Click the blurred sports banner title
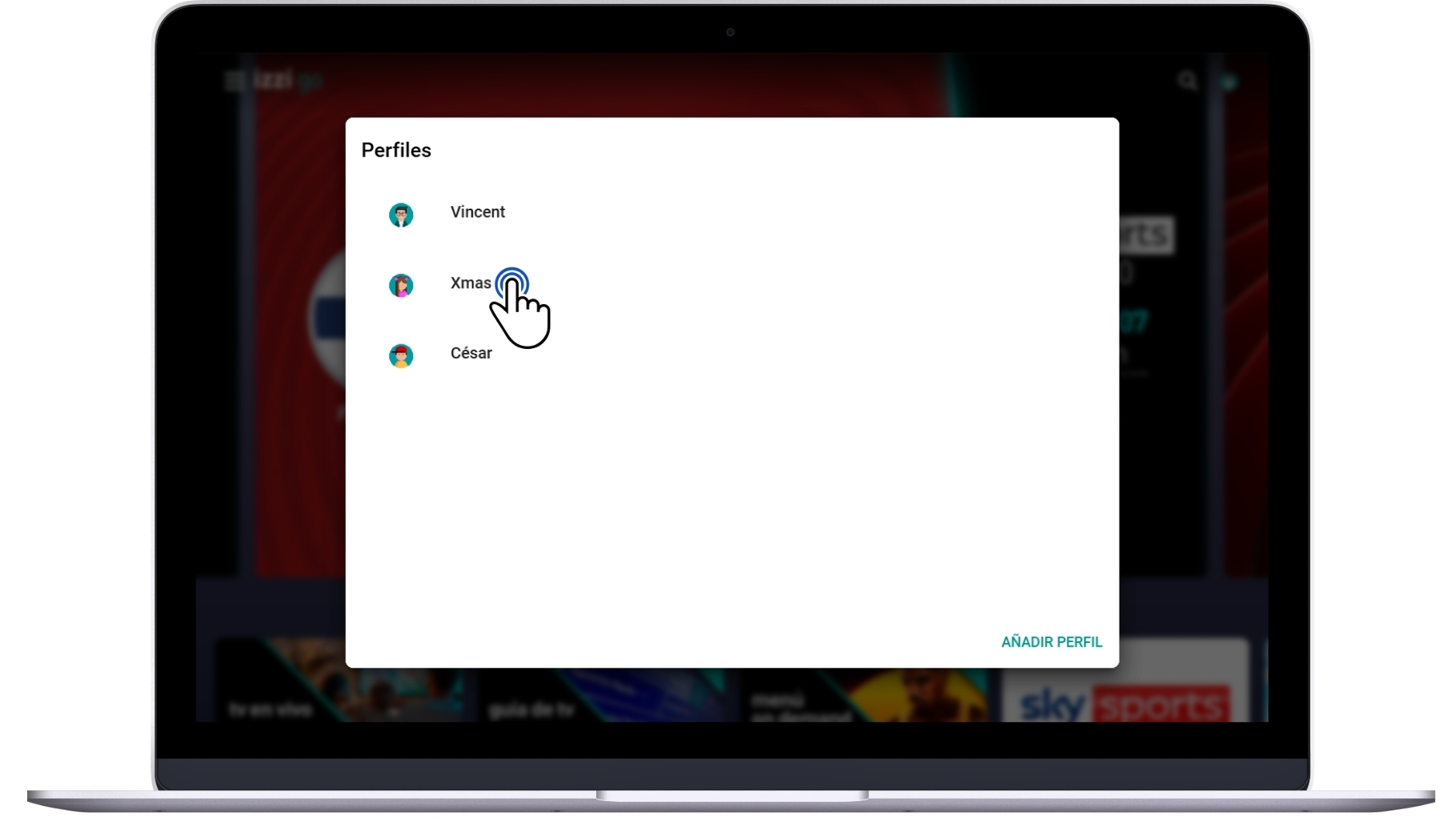Viewport: 1456px width, 819px height. [x=1147, y=235]
